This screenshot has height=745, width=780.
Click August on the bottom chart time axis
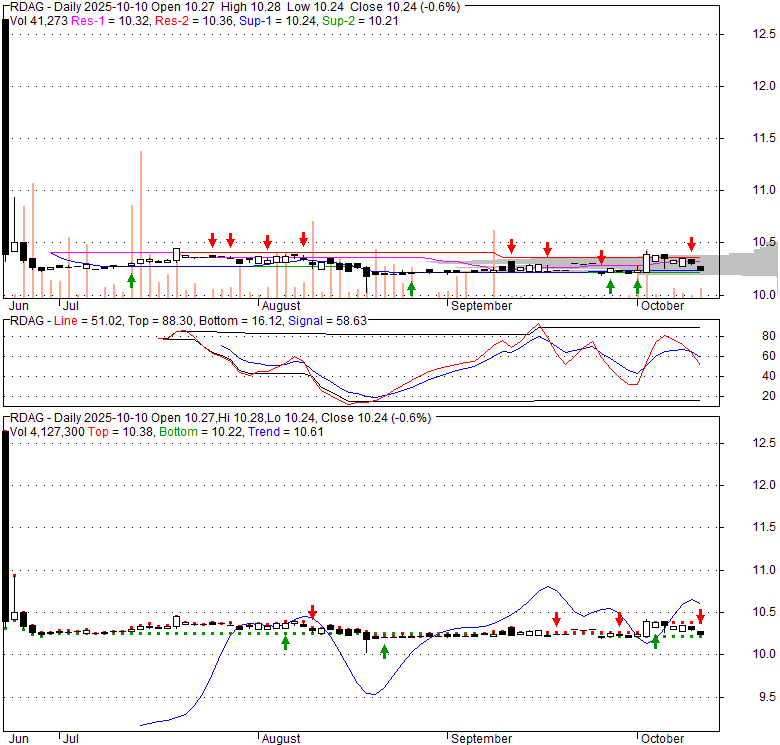point(281,739)
